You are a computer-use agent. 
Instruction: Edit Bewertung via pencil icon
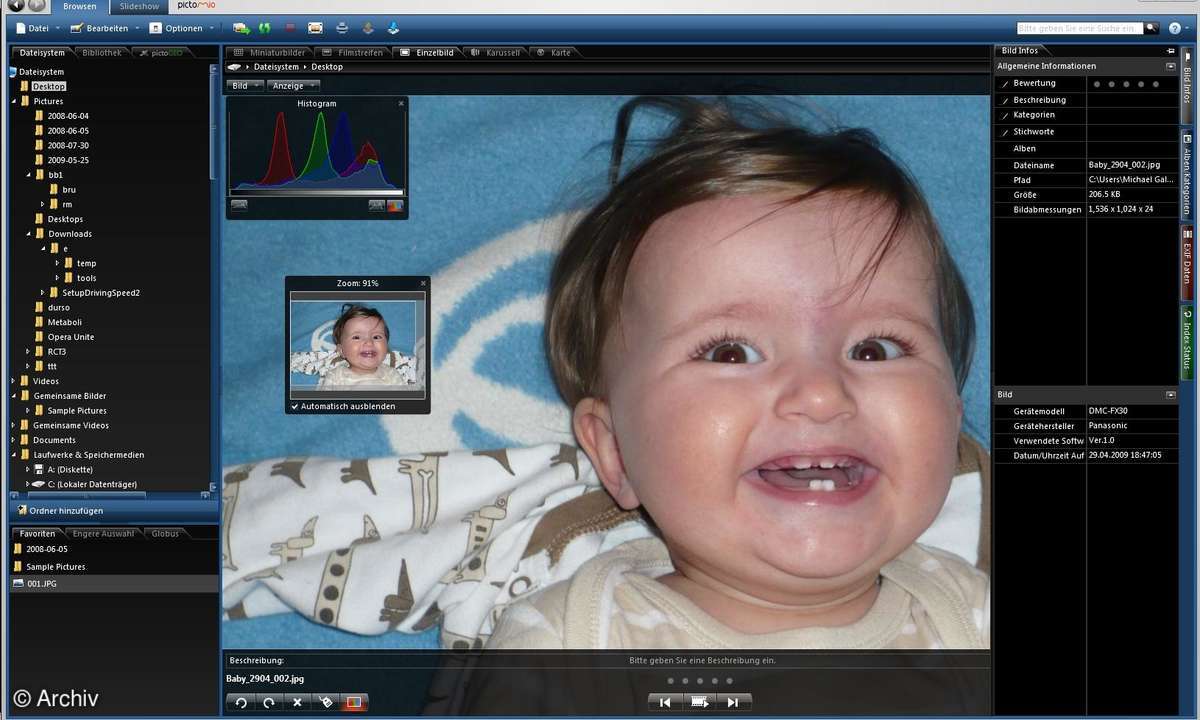click(x=1005, y=84)
